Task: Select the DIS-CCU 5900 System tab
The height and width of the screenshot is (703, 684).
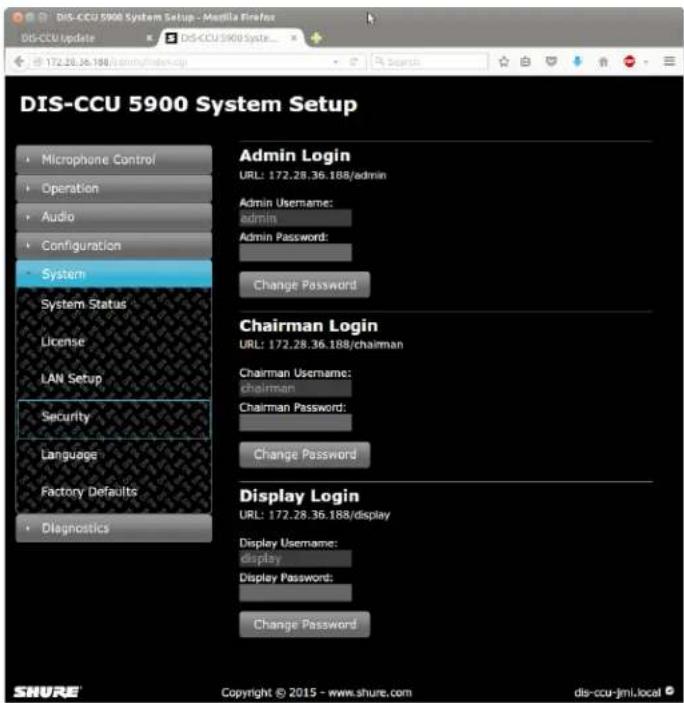Action: tap(231, 38)
